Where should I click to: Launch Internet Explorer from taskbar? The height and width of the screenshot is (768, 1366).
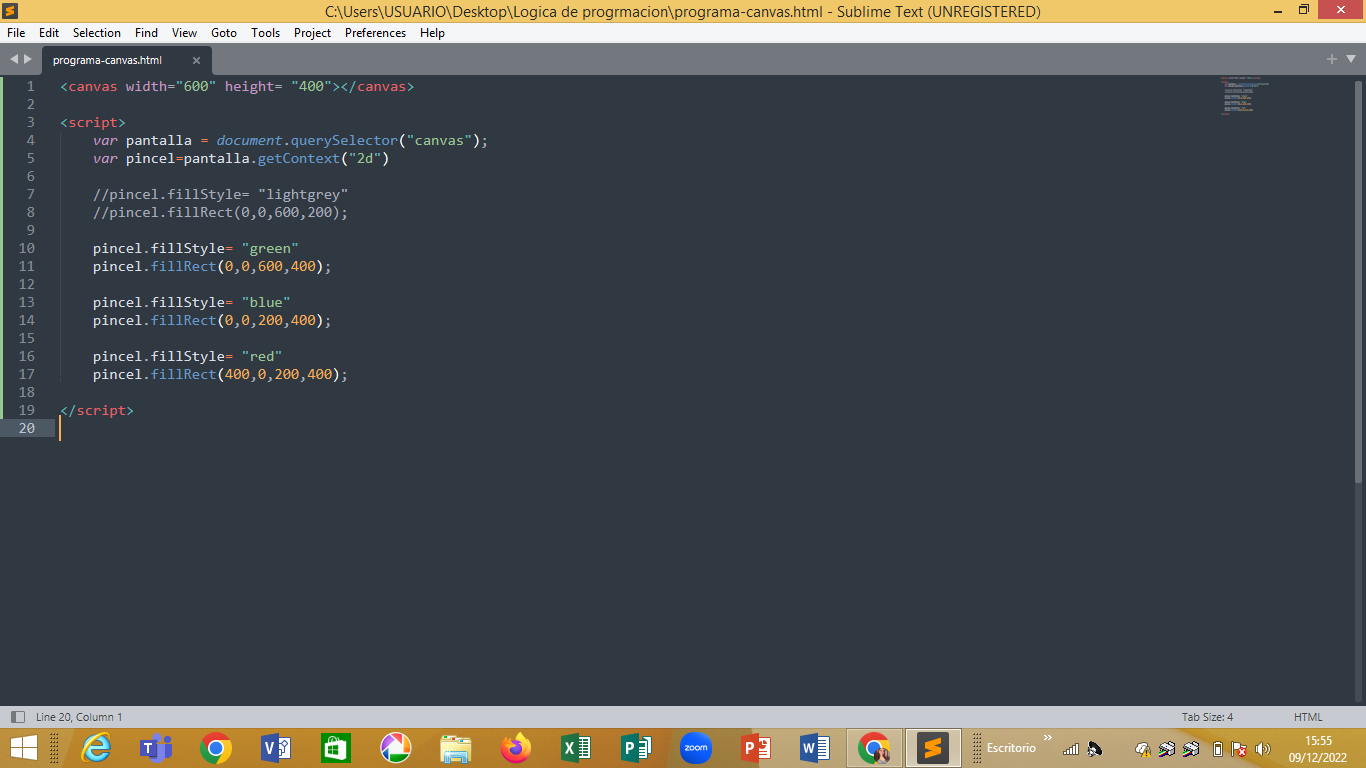96,748
